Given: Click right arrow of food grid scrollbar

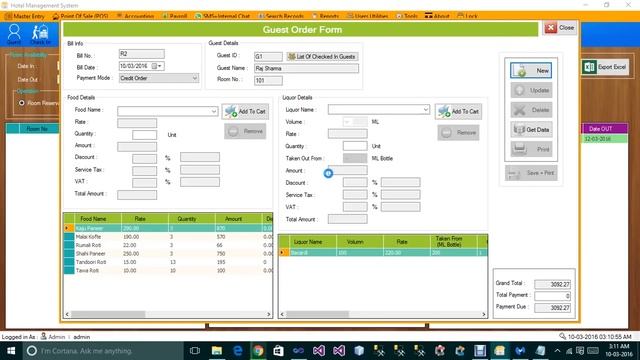Looking at the screenshot, I should point(269,314).
